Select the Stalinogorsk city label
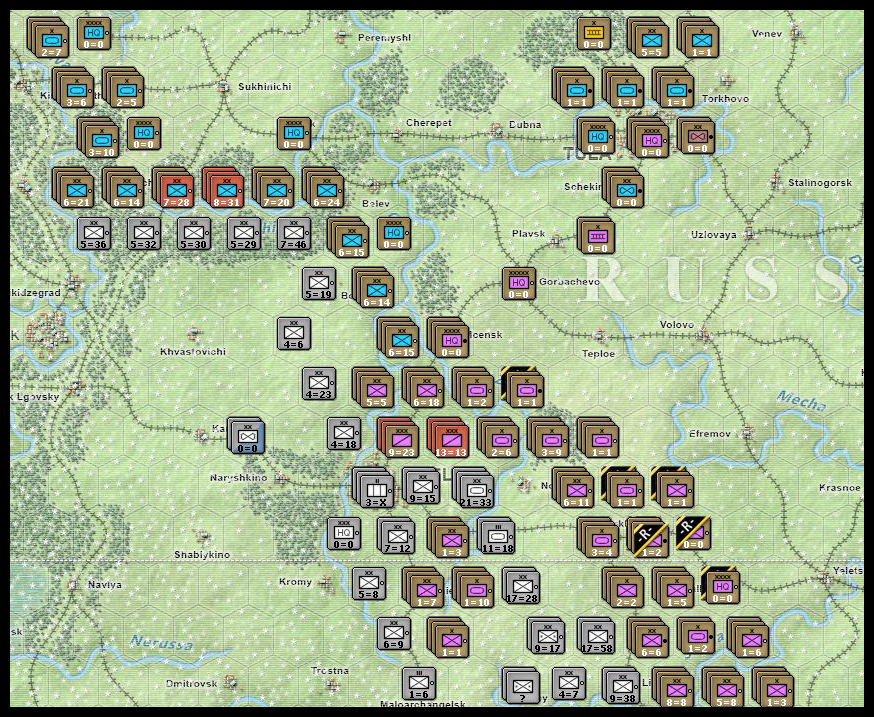The width and height of the screenshot is (874, 717). tap(819, 182)
